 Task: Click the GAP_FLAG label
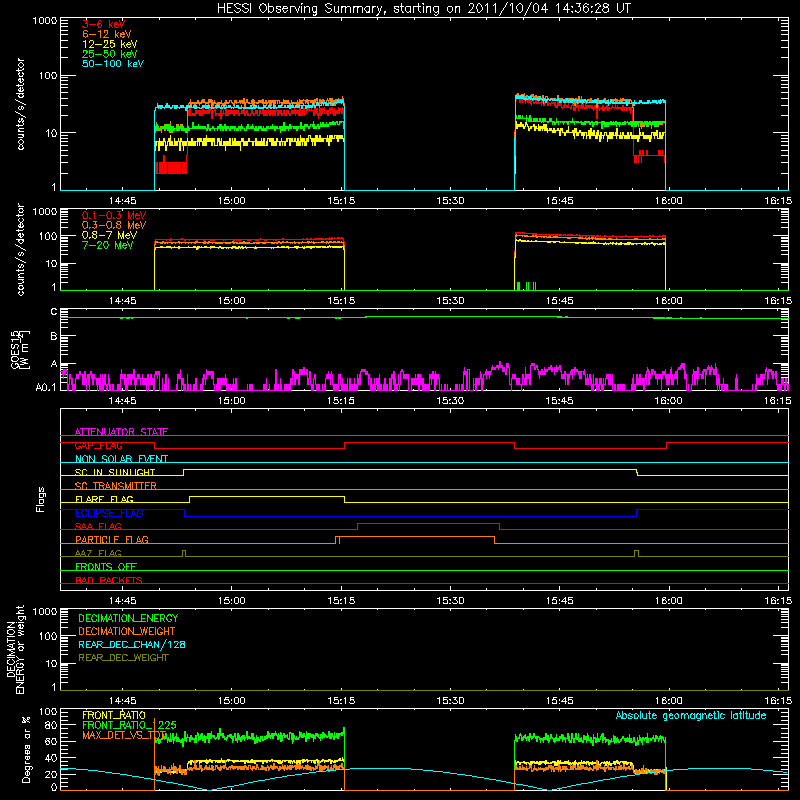98,445
